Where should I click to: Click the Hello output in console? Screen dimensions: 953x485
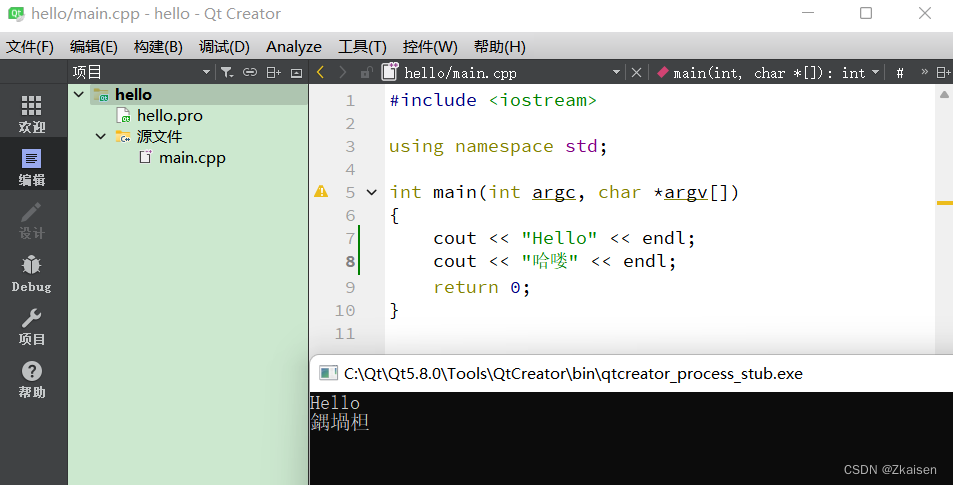(335, 403)
